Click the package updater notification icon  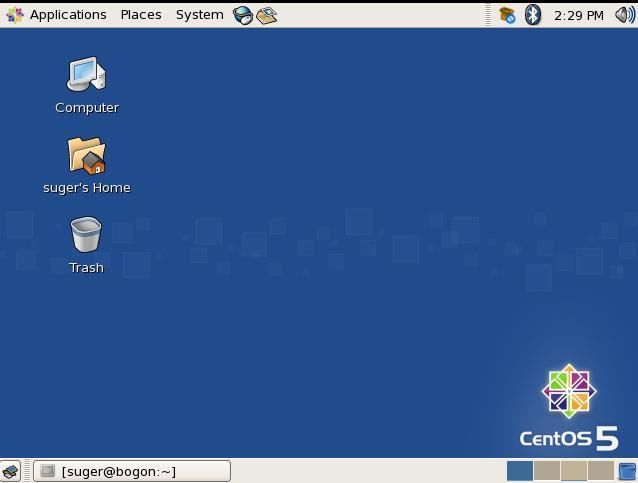(507, 15)
